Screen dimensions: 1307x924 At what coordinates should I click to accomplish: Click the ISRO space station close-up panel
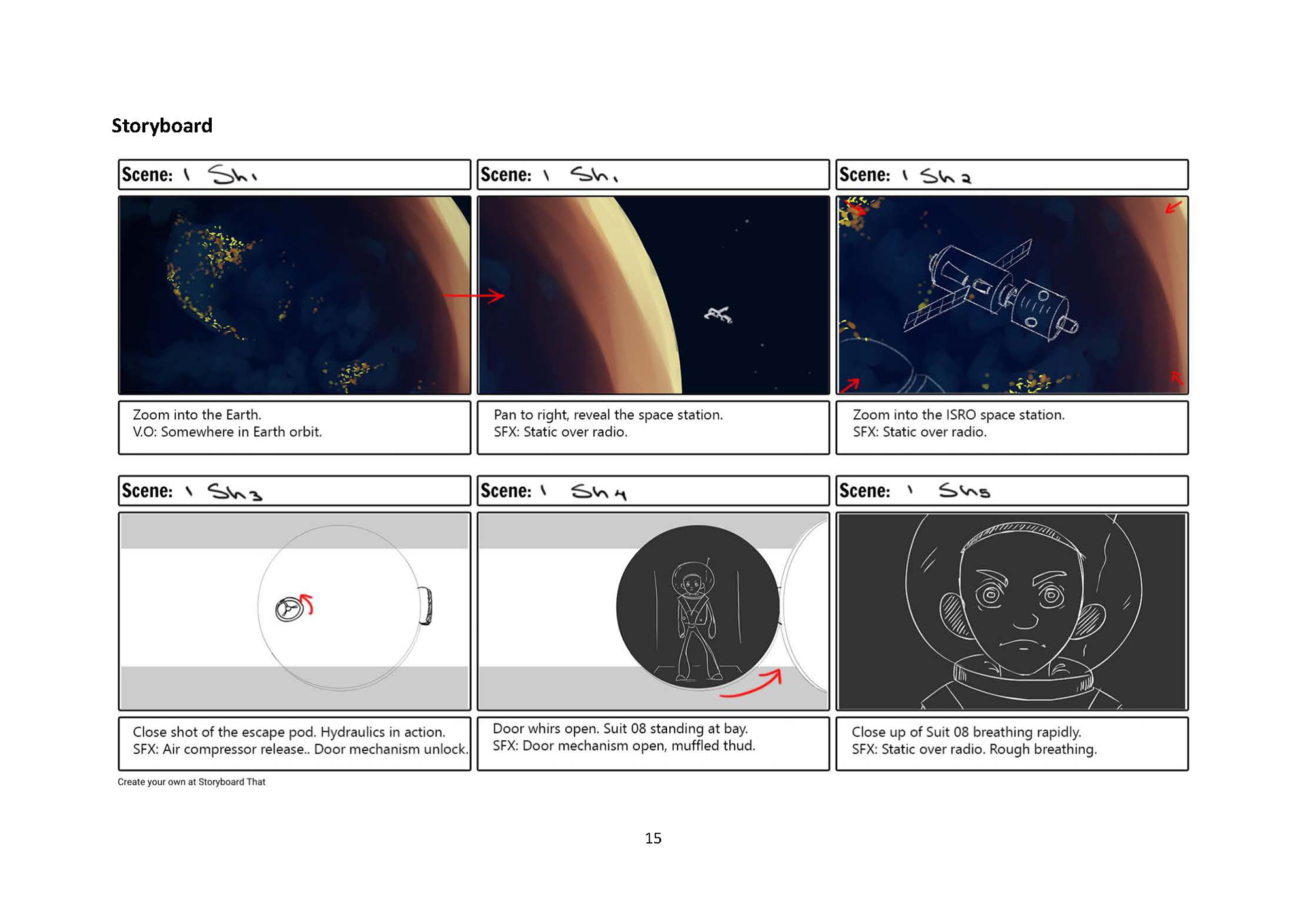(1012, 295)
